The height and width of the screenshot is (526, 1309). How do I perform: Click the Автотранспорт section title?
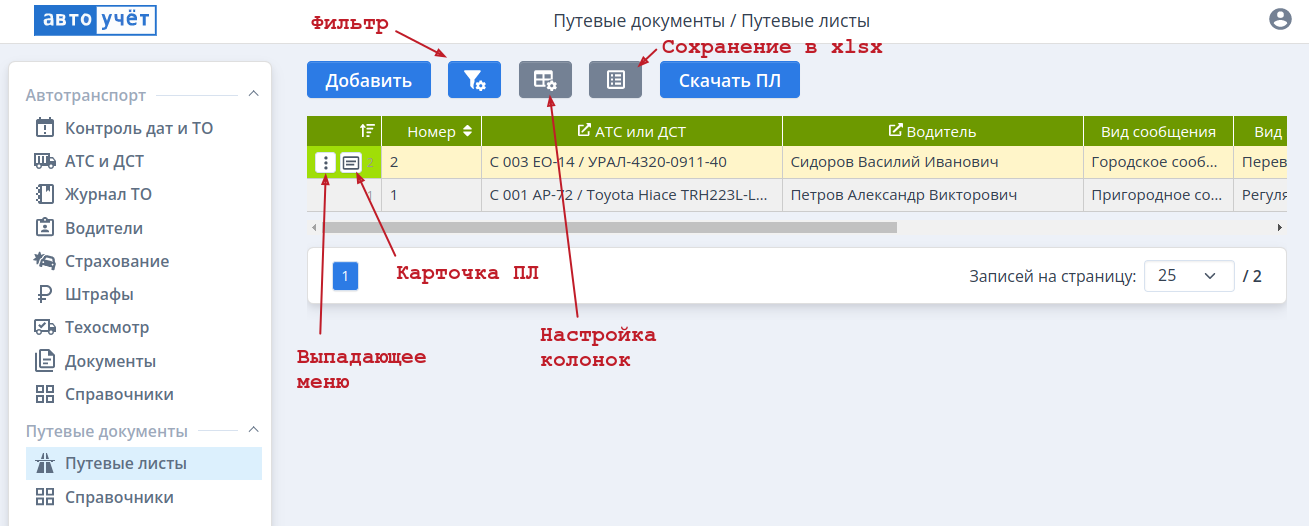(85, 95)
